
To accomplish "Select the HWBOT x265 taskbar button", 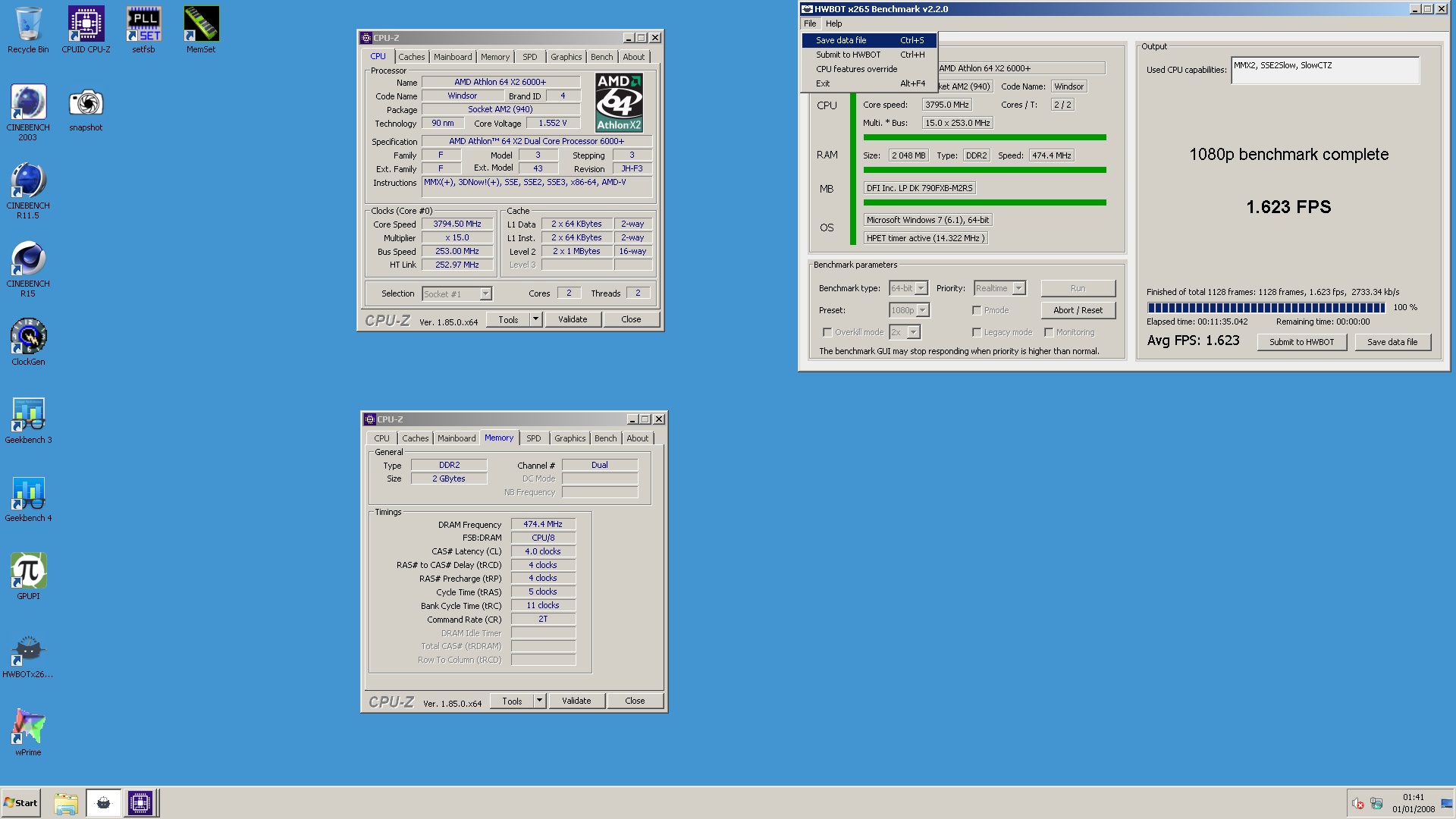I will tap(103, 803).
